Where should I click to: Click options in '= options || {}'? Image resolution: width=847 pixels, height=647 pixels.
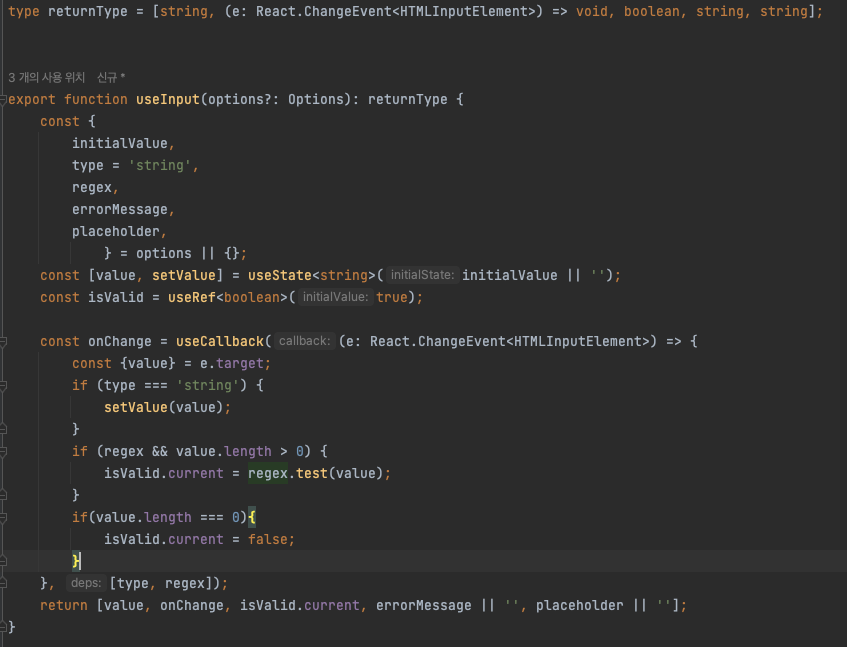[x=164, y=254]
